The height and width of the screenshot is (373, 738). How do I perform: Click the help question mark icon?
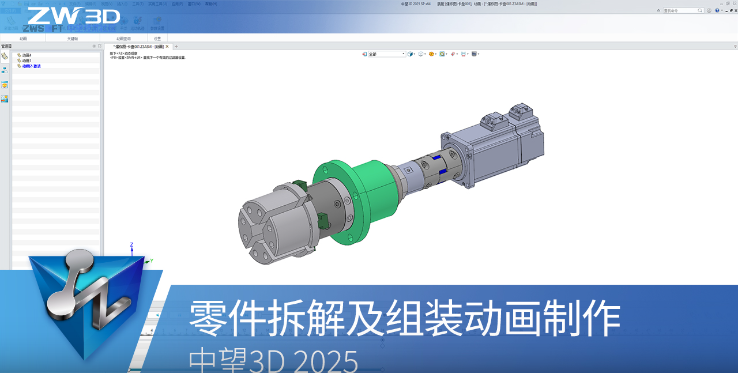tap(717, 10)
